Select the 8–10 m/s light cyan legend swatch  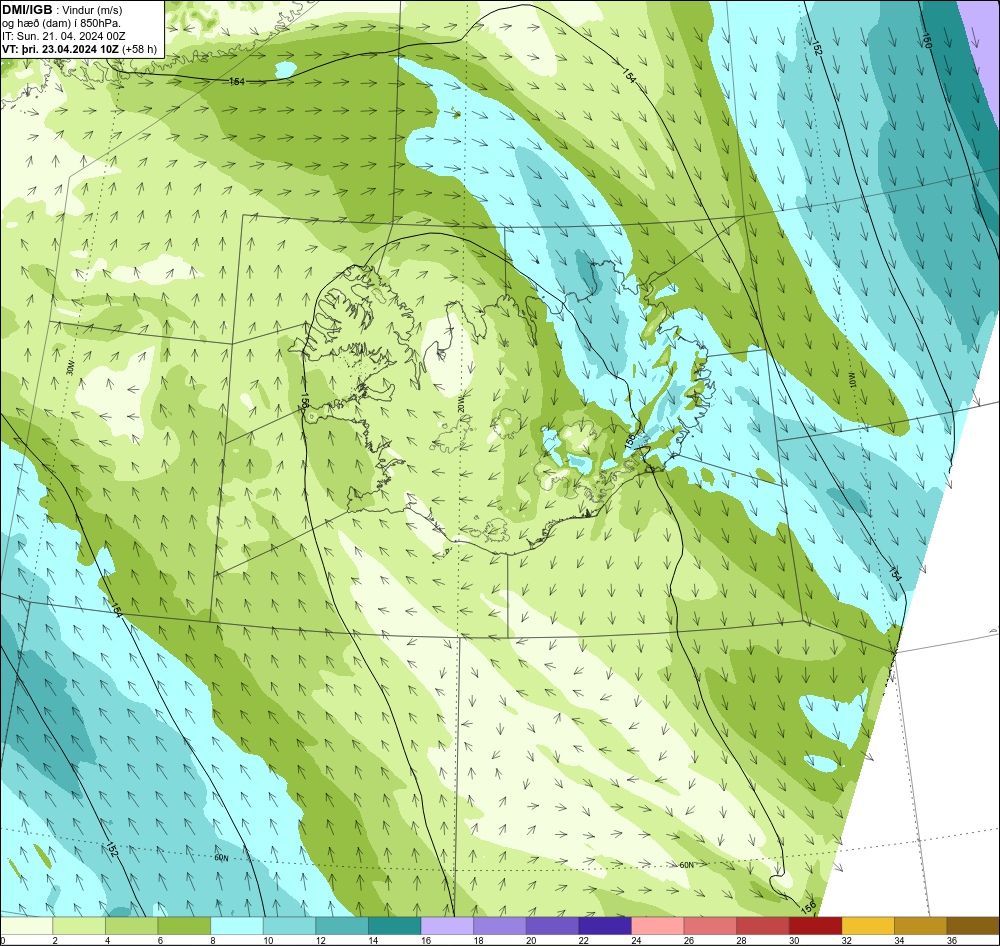tap(237, 926)
